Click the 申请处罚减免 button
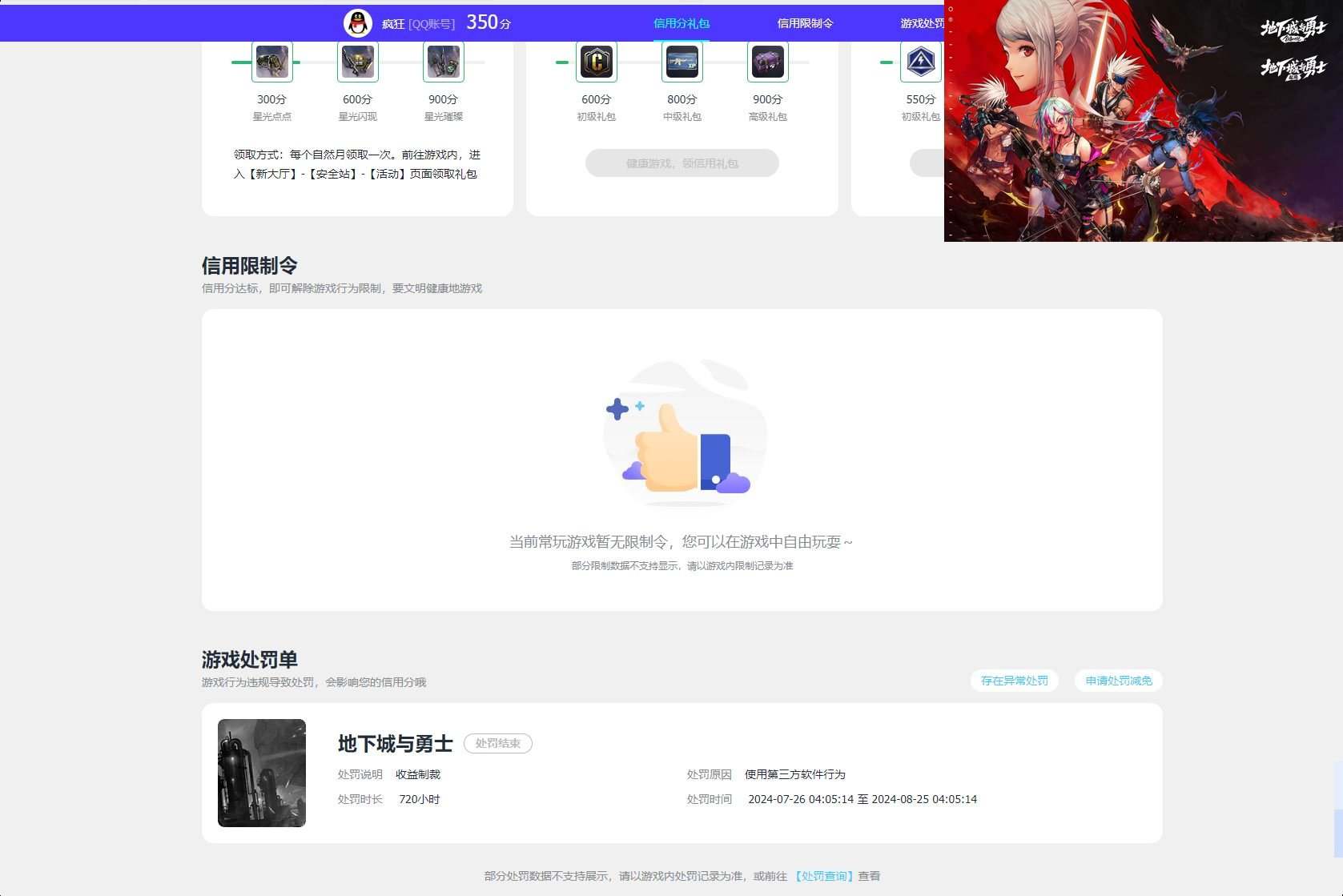This screenshot has width=1343, height=896. 1119,681
